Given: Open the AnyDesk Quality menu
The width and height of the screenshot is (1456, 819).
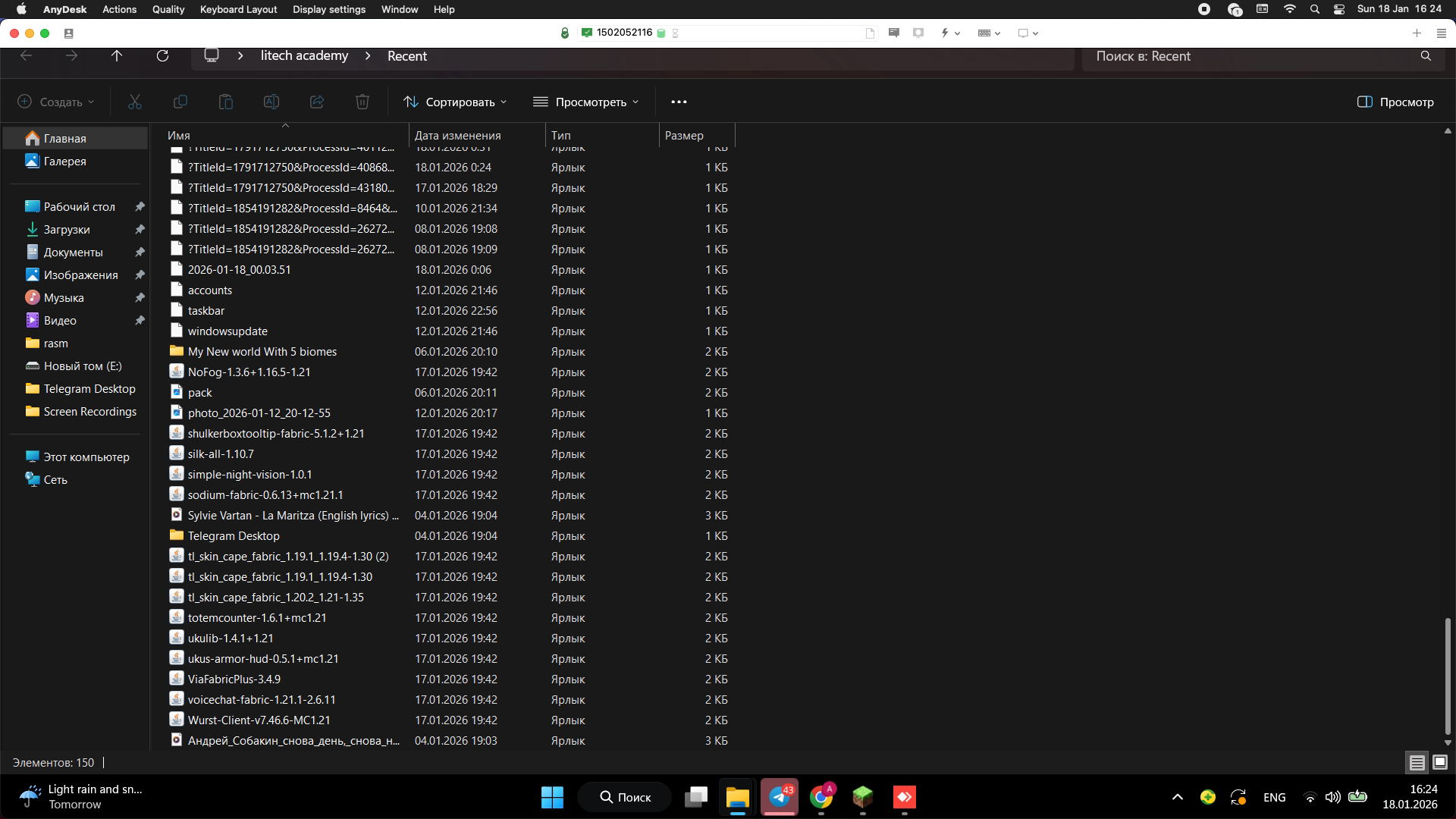Looking at the screenshot, I should (168, 9).
